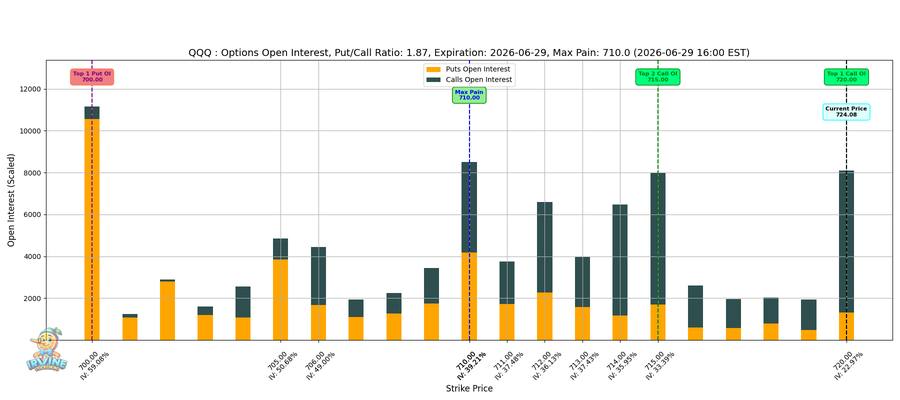Click the orange Puts Open Interest legend swatch
Image resolution: width=900 pixels, height=400 pixels.
tap(433, 68)
